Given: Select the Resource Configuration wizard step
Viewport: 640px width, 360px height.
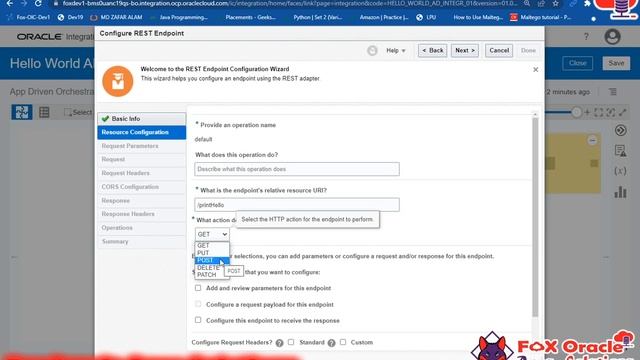Looking at the screenshot, I should [142, 132].
